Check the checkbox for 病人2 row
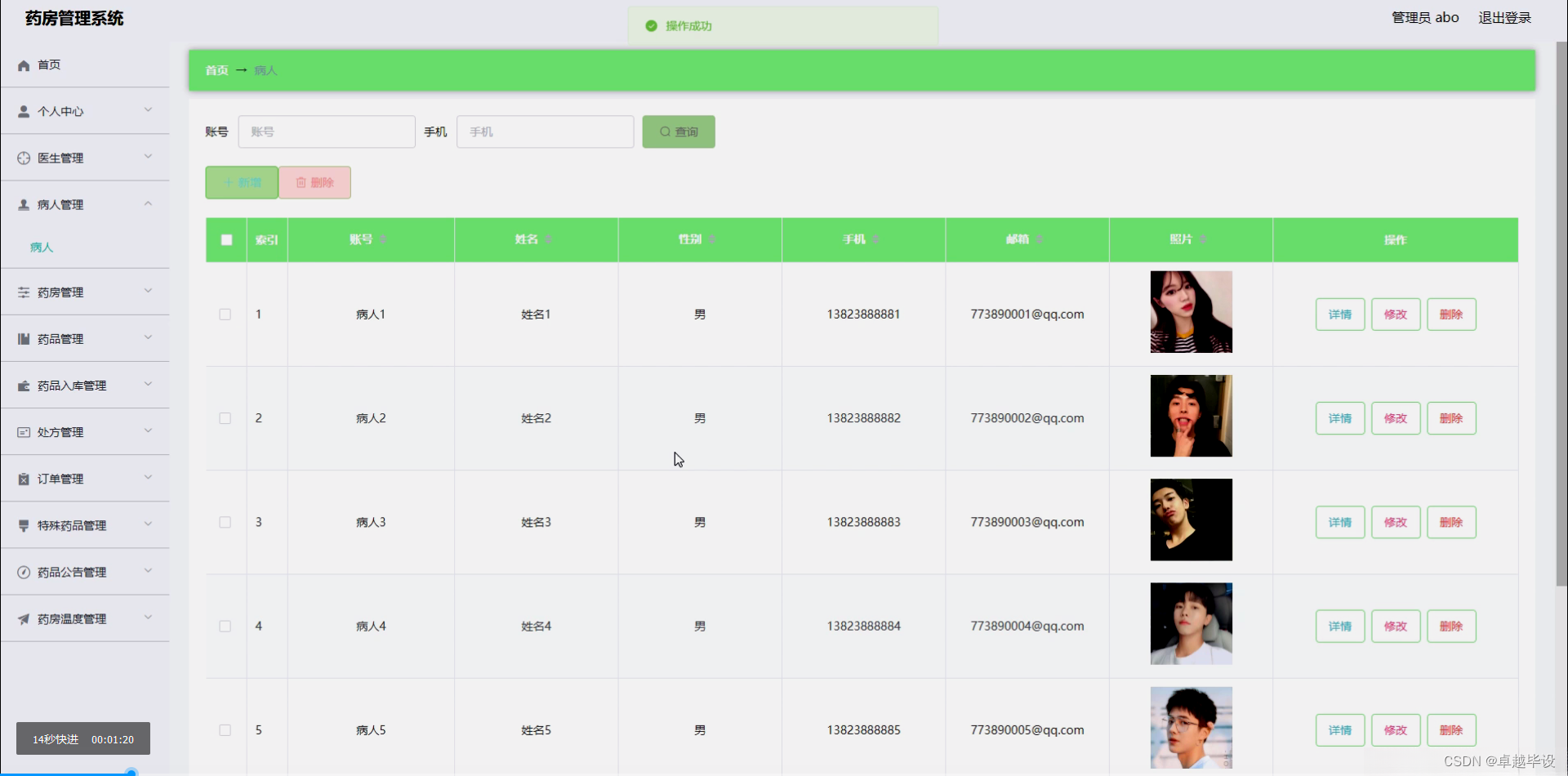The height and width of the screenshot is (776, 1568). [225, 418]
